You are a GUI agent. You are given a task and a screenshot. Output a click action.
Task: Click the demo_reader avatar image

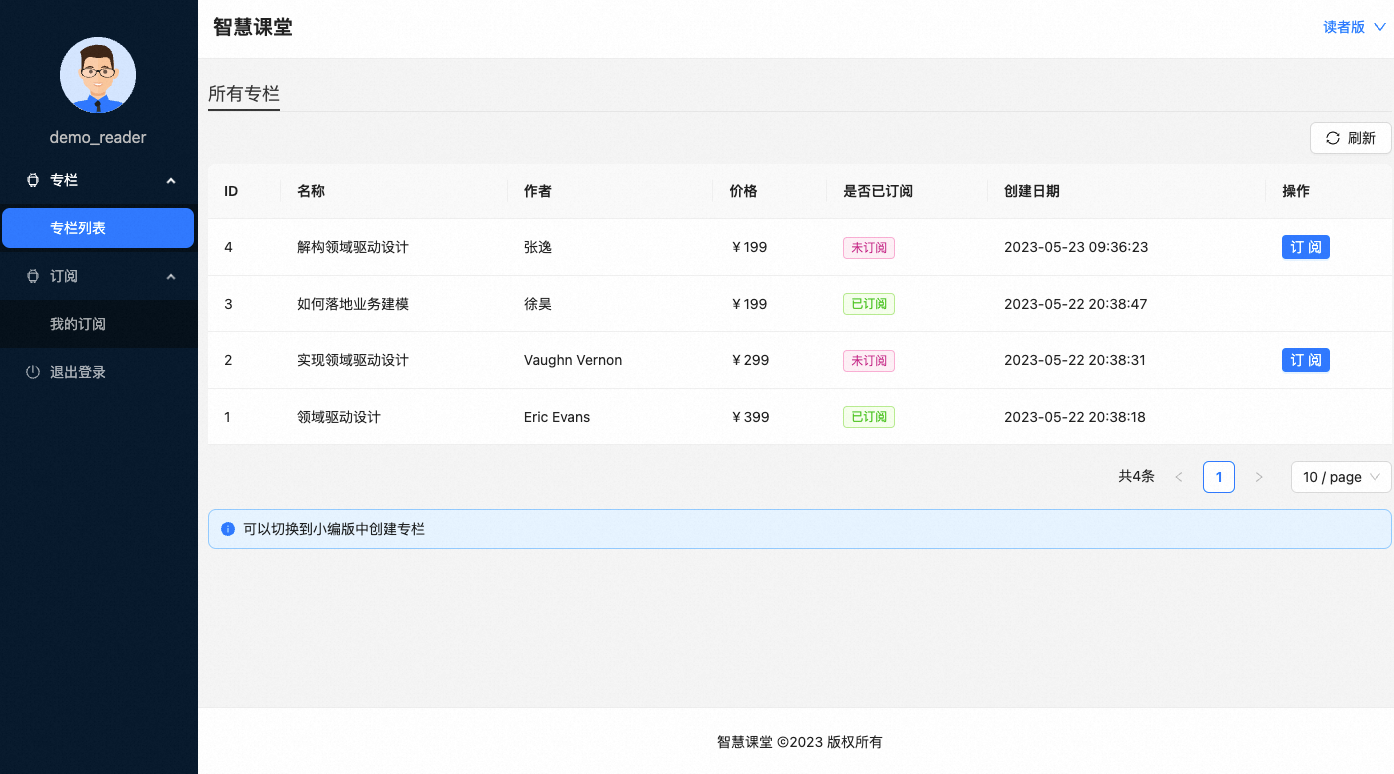98,75
